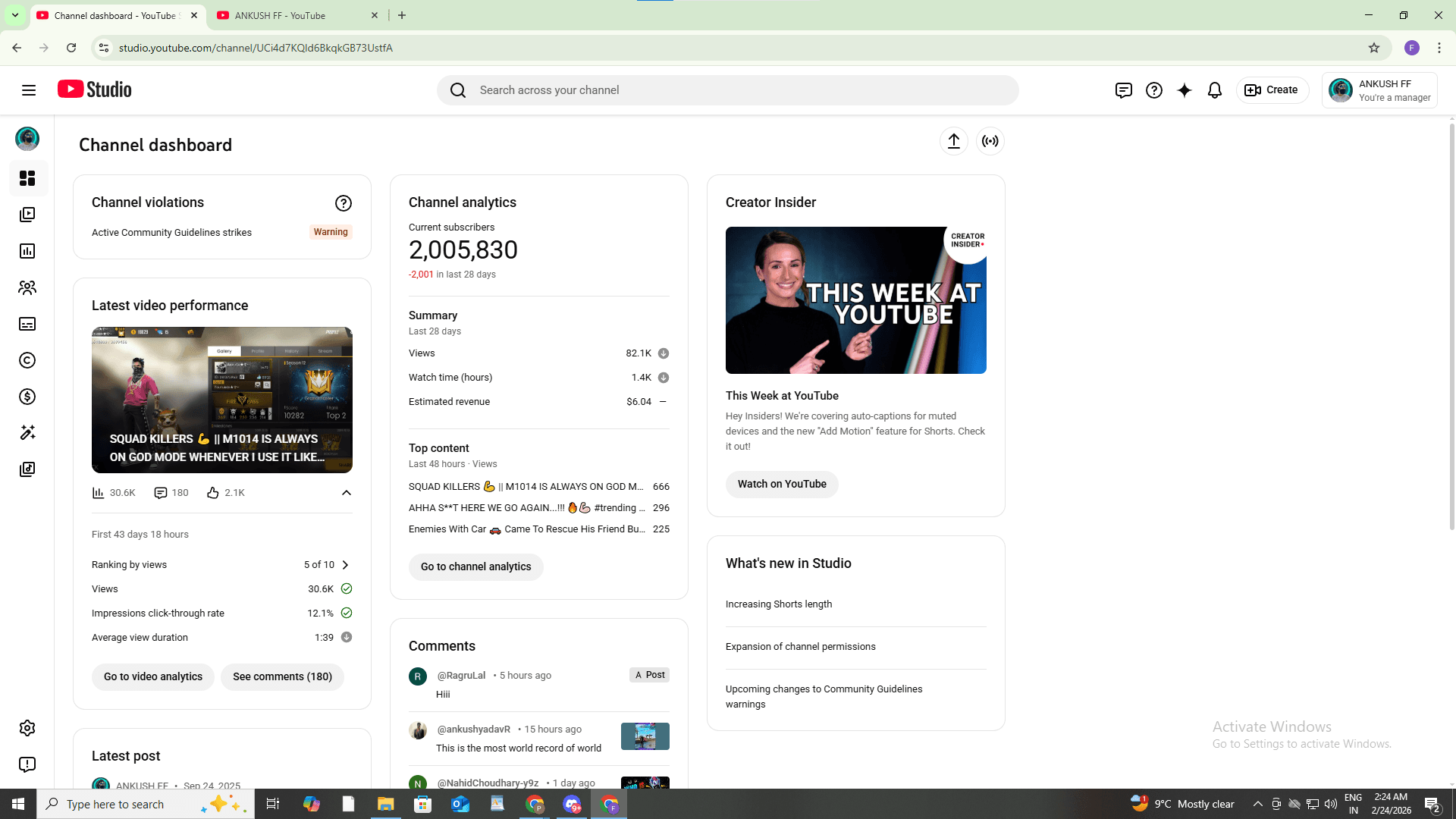Screen dimensions: 1456x819
Task: Open top content SQUAD KILLERS row
Action: 539,487
